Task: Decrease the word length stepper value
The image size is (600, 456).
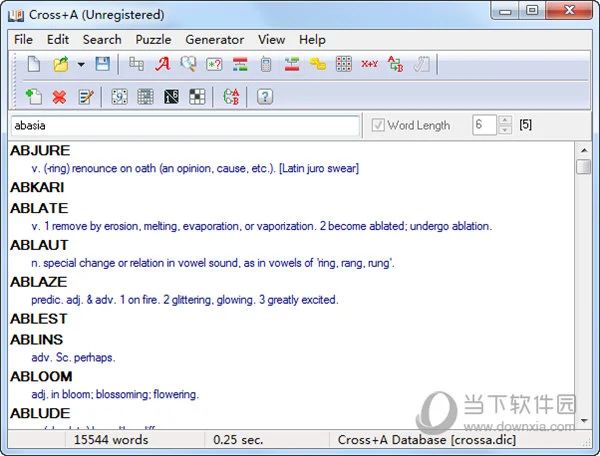Action: (505, 131)
